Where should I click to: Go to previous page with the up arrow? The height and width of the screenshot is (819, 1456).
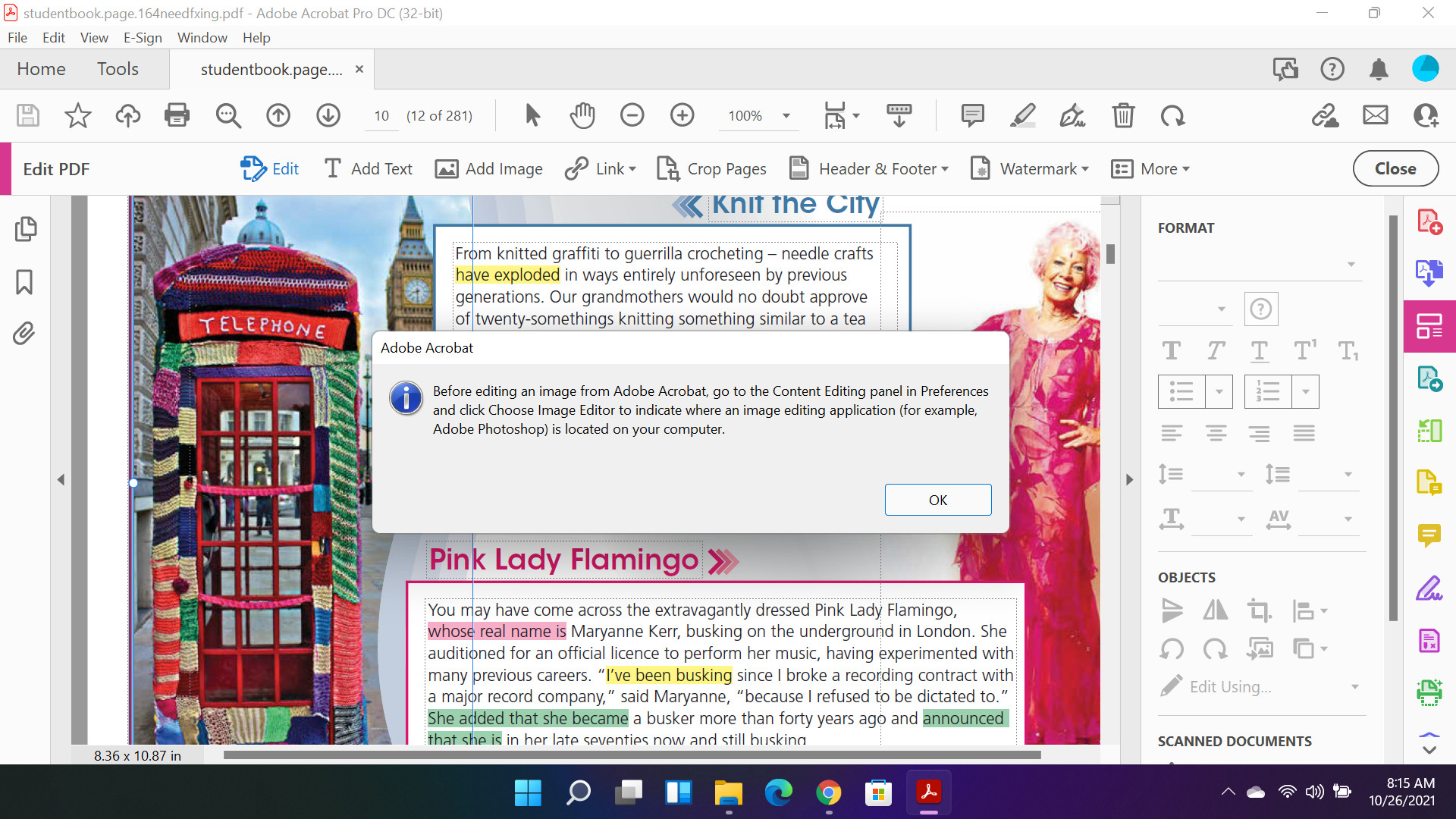[278, 115]
